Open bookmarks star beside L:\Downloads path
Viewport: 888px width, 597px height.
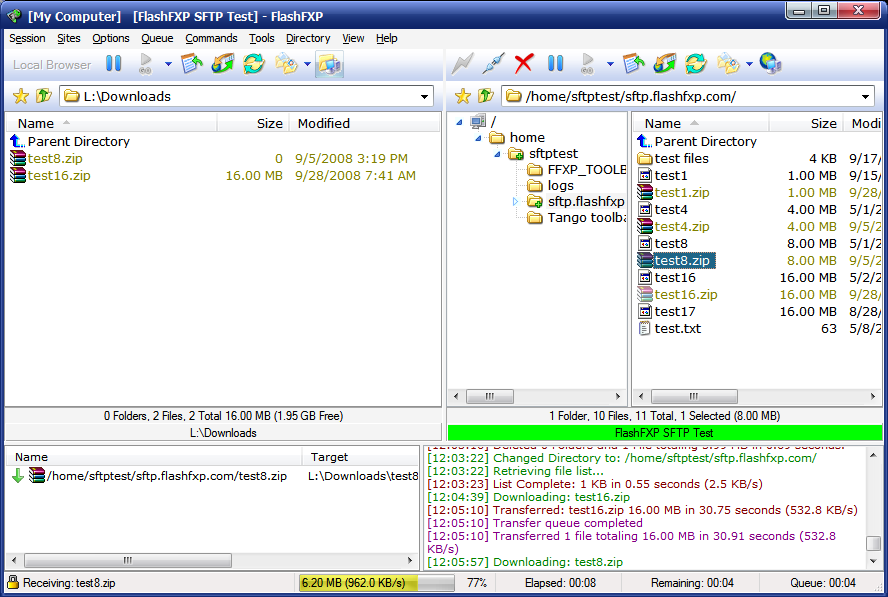coord(19,96)
